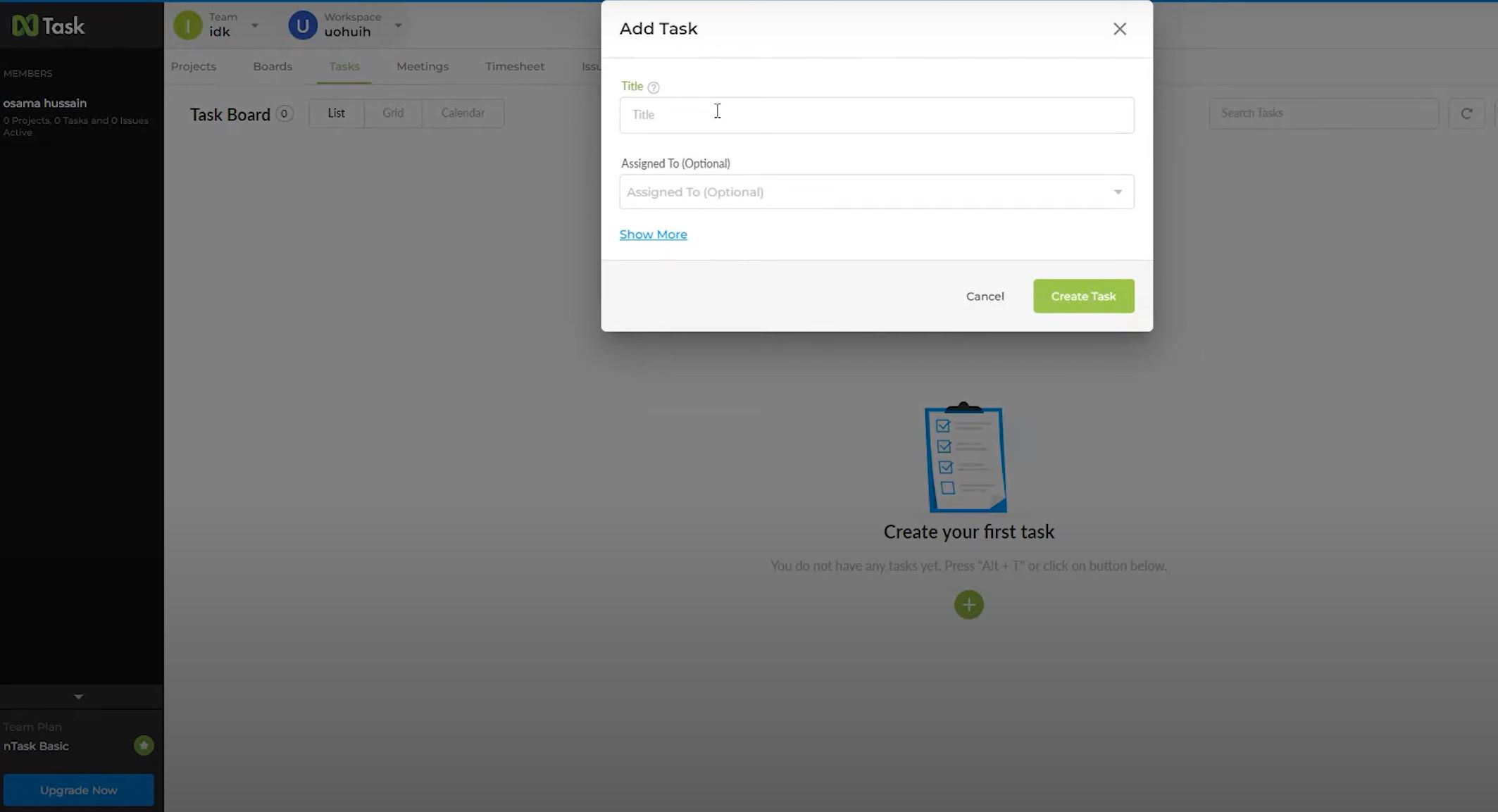Click the star icon next to nTask Basic
The width and height of the screenshot is (1498, 812).
click(x=143, y=745)
